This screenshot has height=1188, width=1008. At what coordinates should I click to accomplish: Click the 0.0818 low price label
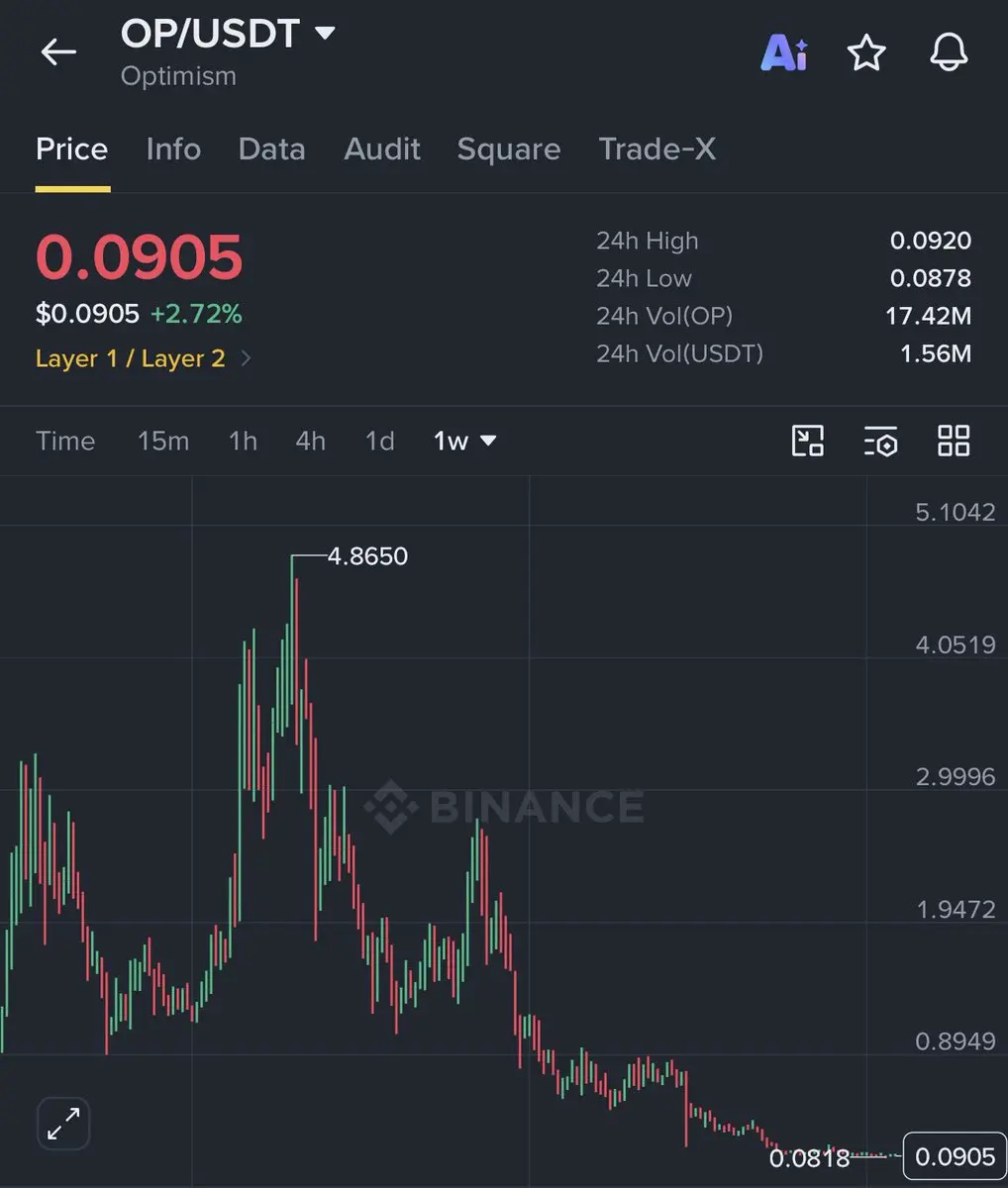tap(809, 1157)
